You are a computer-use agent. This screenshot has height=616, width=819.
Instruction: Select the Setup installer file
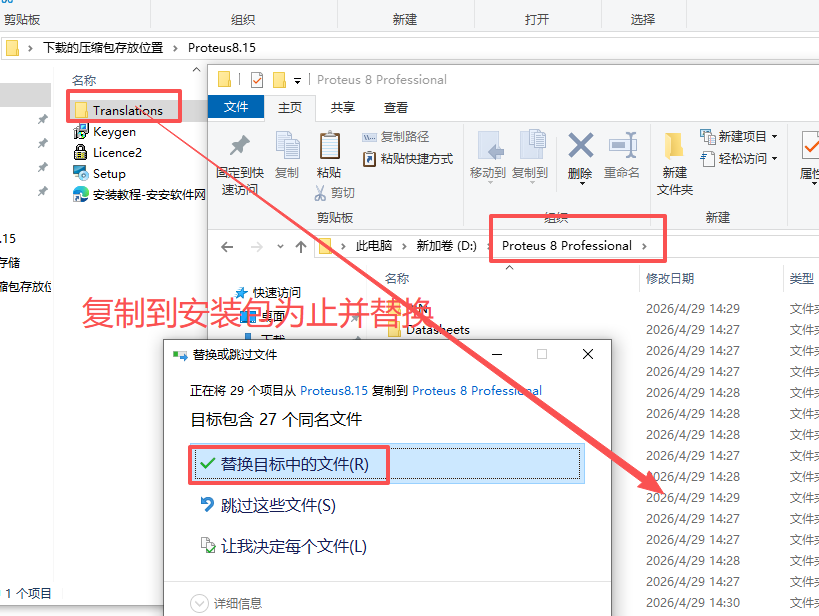[x=100, y=173]
